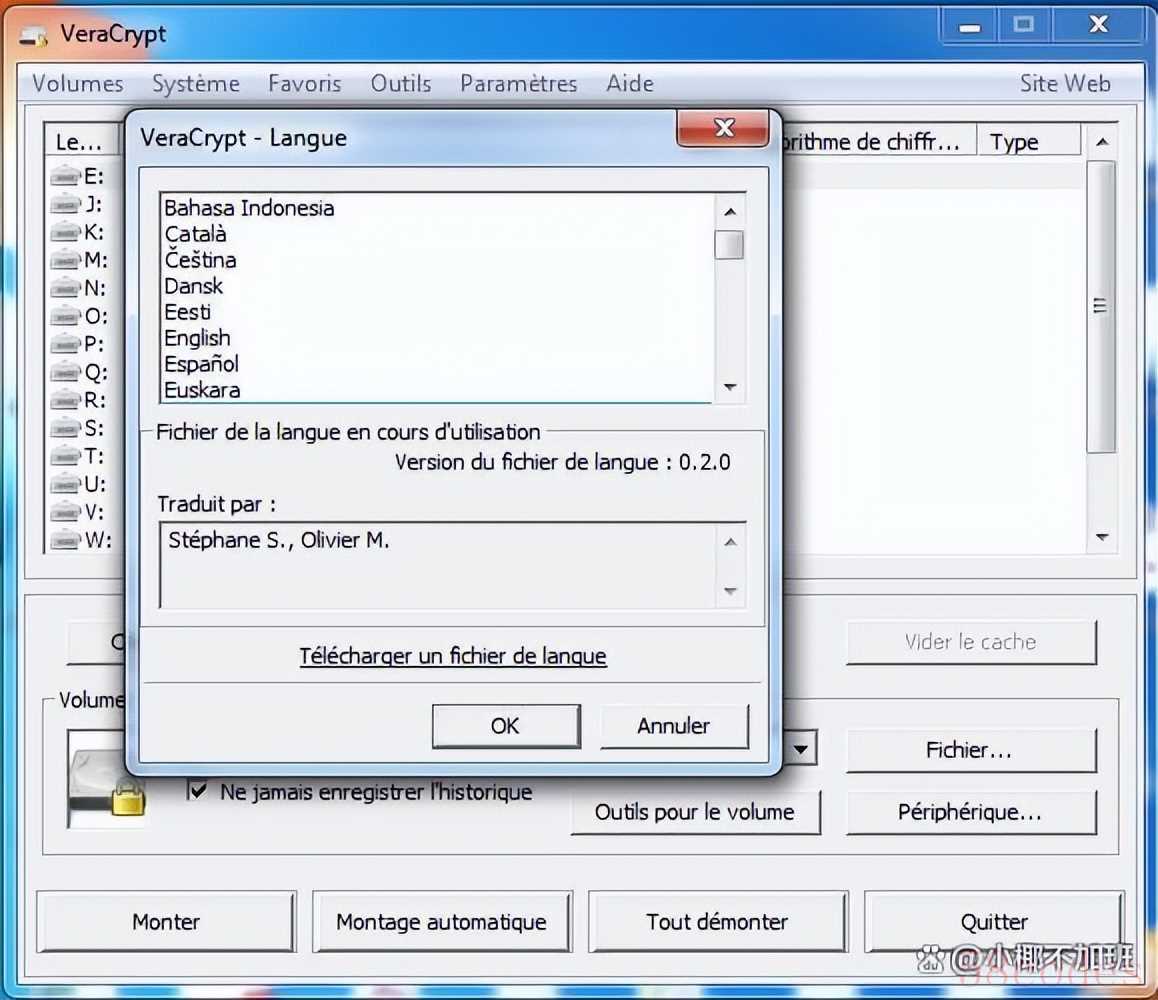Select drive N: icon in volume list
This screenshot has width=1158, height=1000.
(65, 288)
